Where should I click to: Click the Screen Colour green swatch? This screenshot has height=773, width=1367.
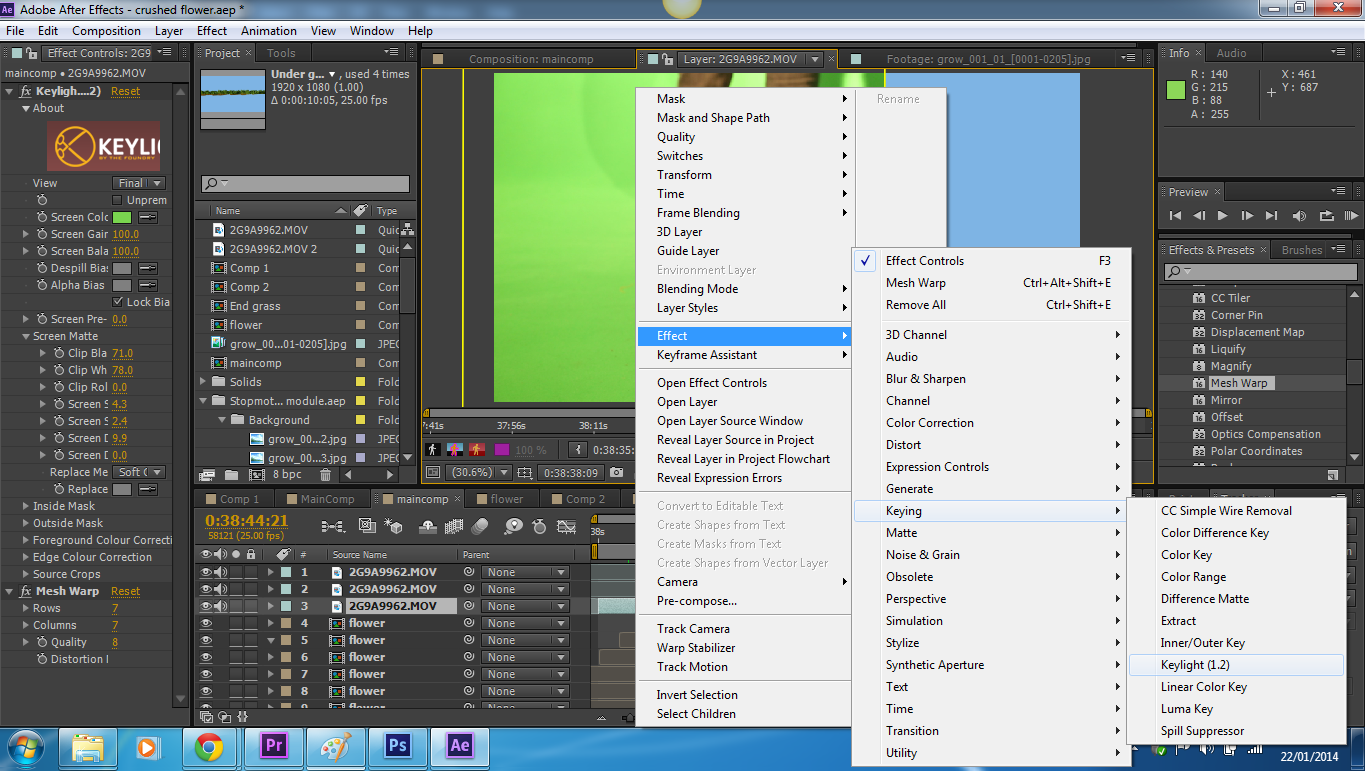tap(122, 217)
